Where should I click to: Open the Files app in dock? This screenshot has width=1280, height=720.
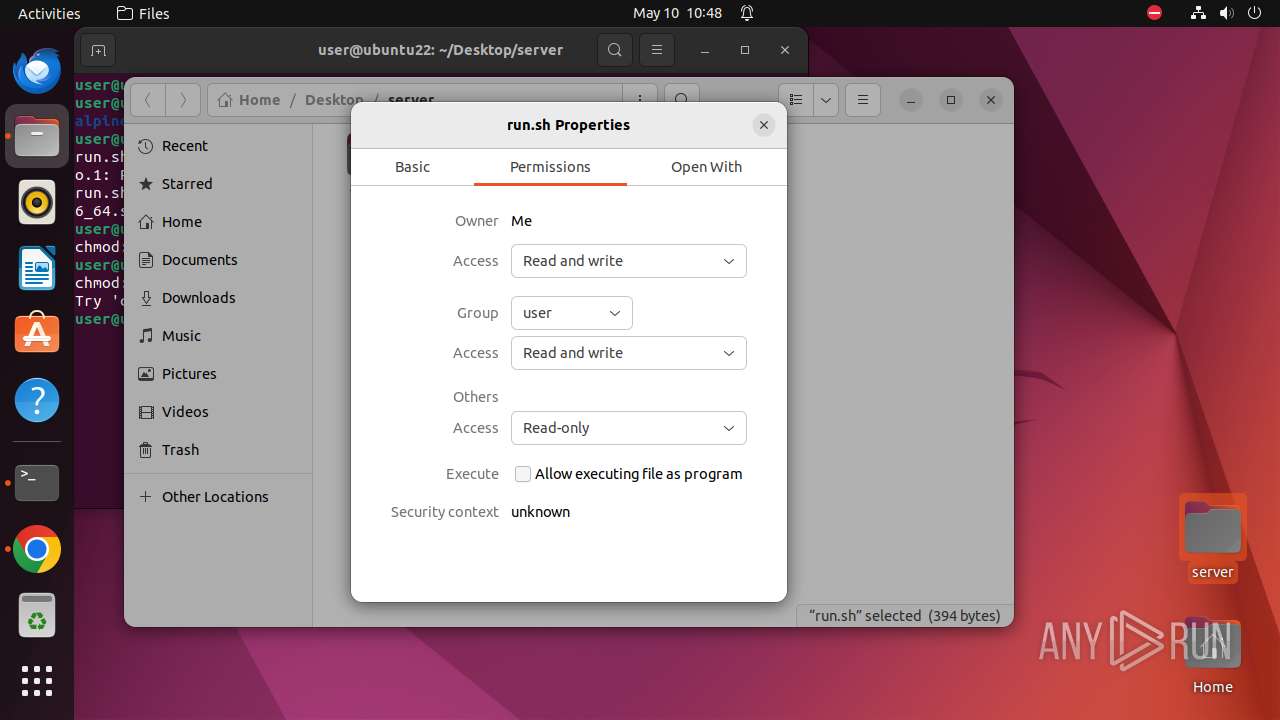[x=37, y=136]
